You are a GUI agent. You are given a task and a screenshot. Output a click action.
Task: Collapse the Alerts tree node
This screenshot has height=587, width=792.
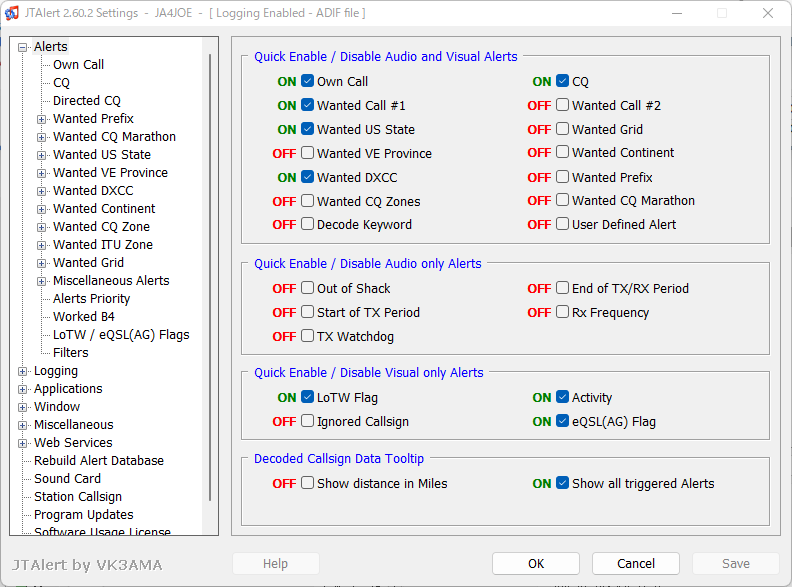tap(22, 47)
